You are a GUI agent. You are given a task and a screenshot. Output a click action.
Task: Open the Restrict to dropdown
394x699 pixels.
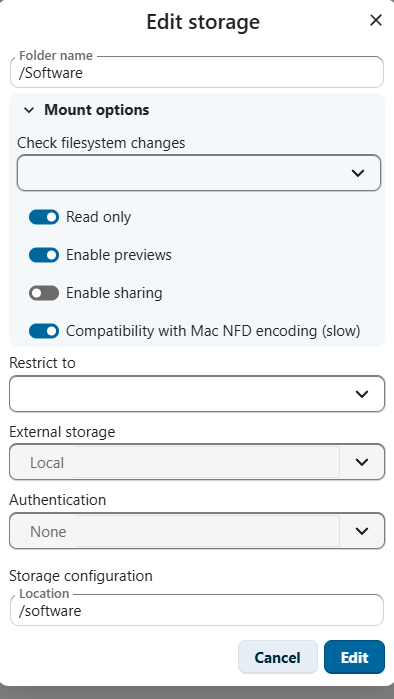pyautogui.click(x=197, y=394)
